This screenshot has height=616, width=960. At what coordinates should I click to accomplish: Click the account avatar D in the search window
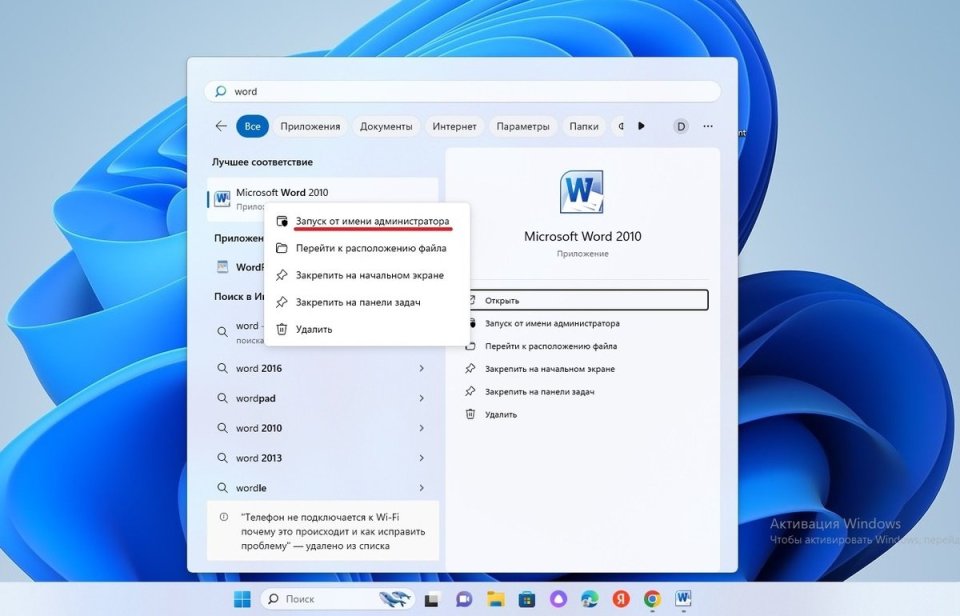tap(680, 126)
